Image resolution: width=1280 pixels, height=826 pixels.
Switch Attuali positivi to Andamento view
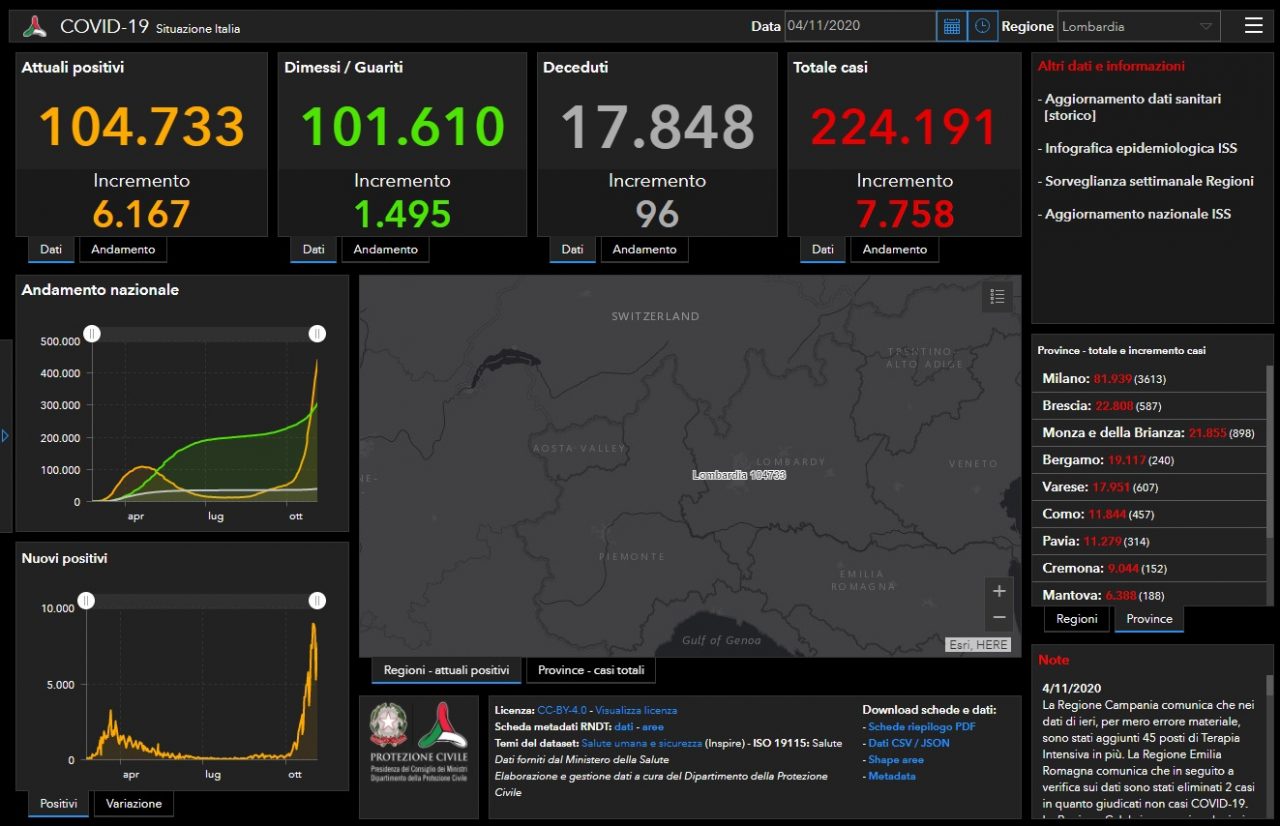point(123,250)
